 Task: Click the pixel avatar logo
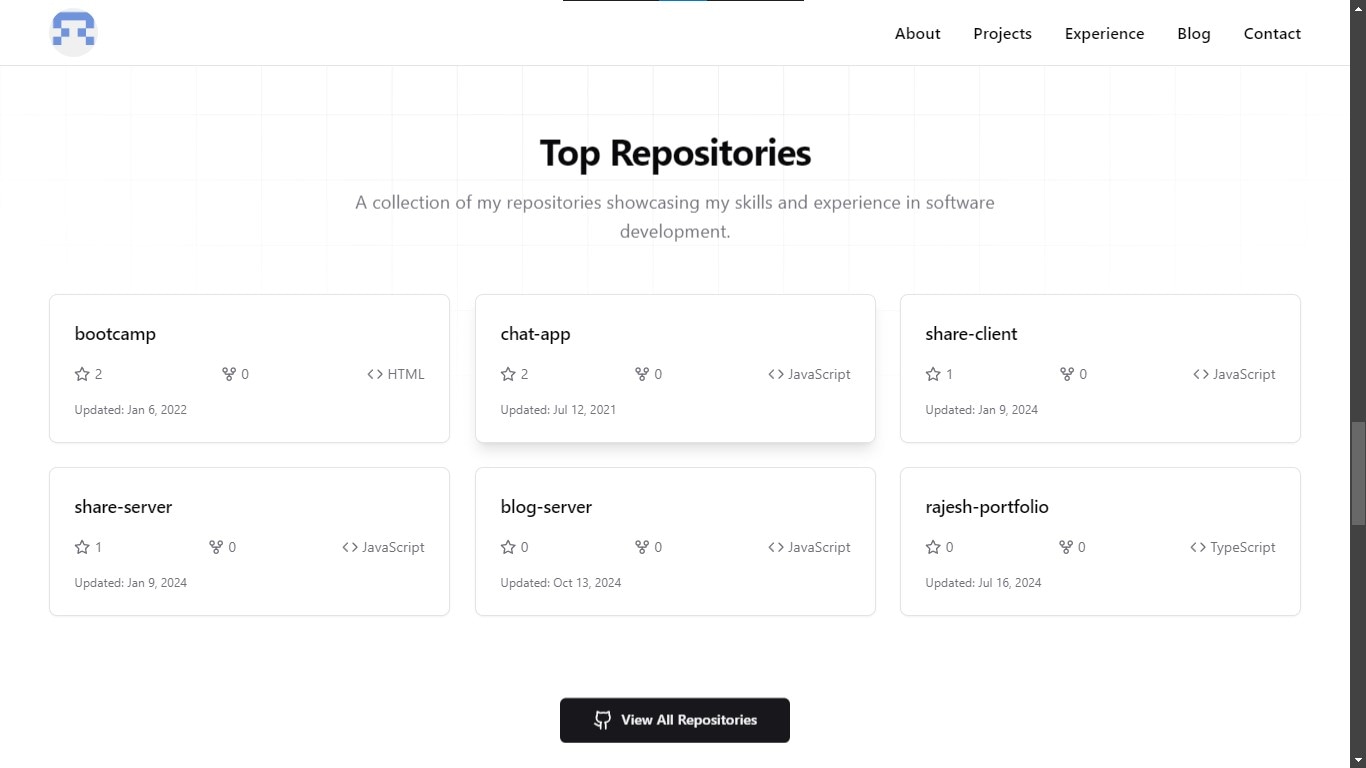(x=73, y=33)
